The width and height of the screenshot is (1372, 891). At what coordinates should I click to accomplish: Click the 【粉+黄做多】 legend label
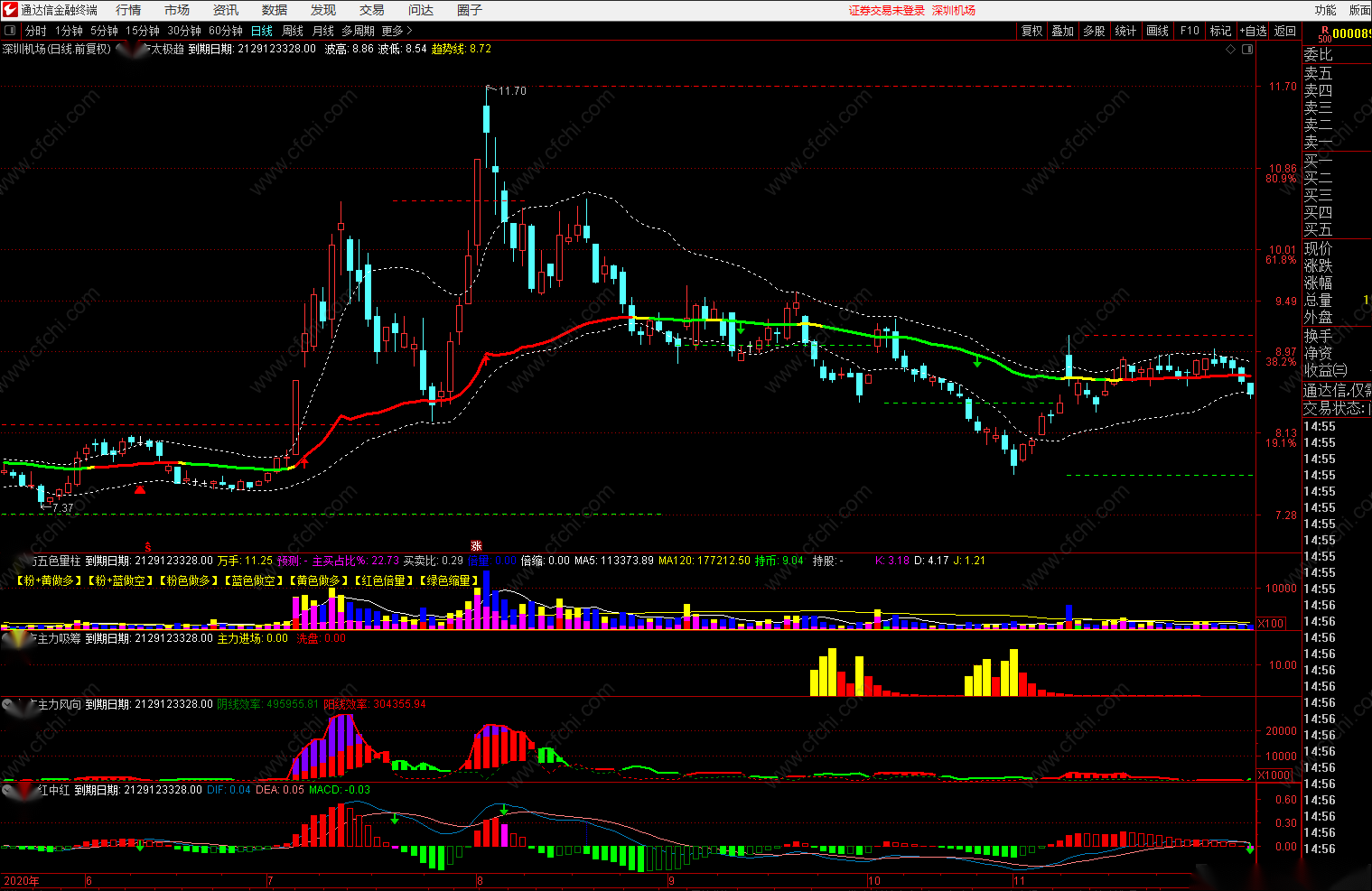pos(50,580)
